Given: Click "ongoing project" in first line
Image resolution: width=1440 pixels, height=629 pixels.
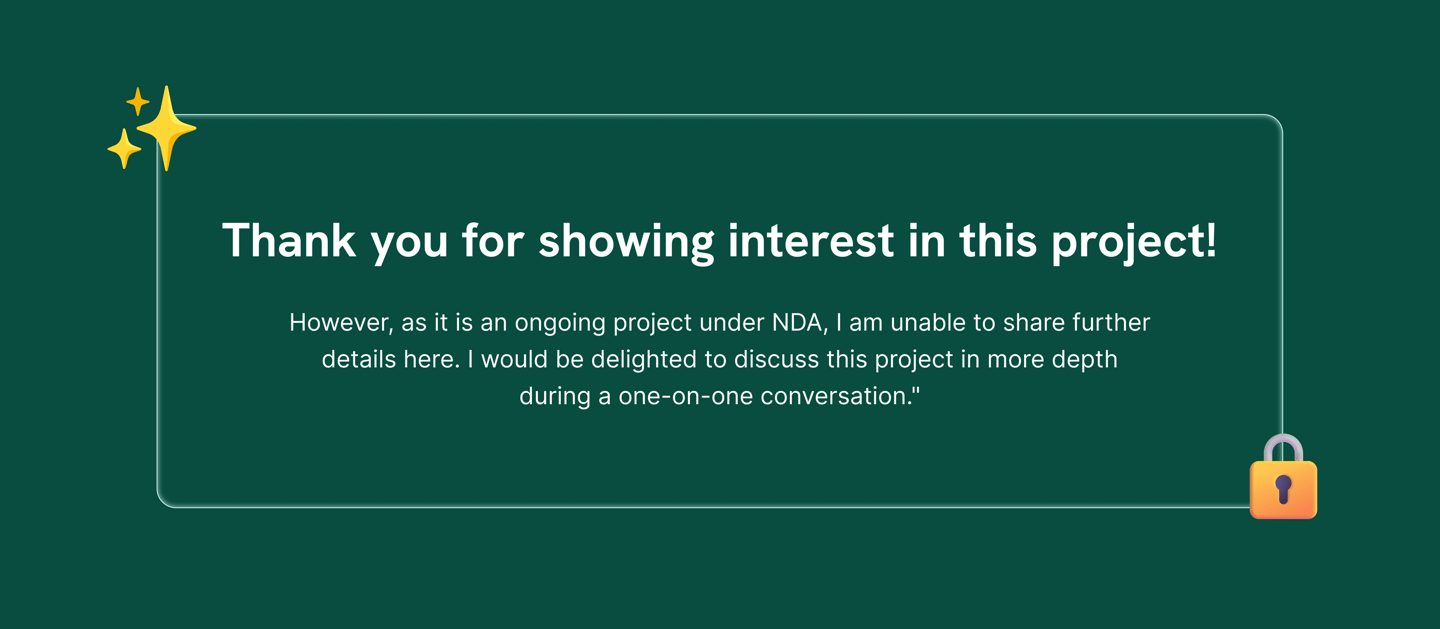Looking at the screenshot, I should (604, 323).
